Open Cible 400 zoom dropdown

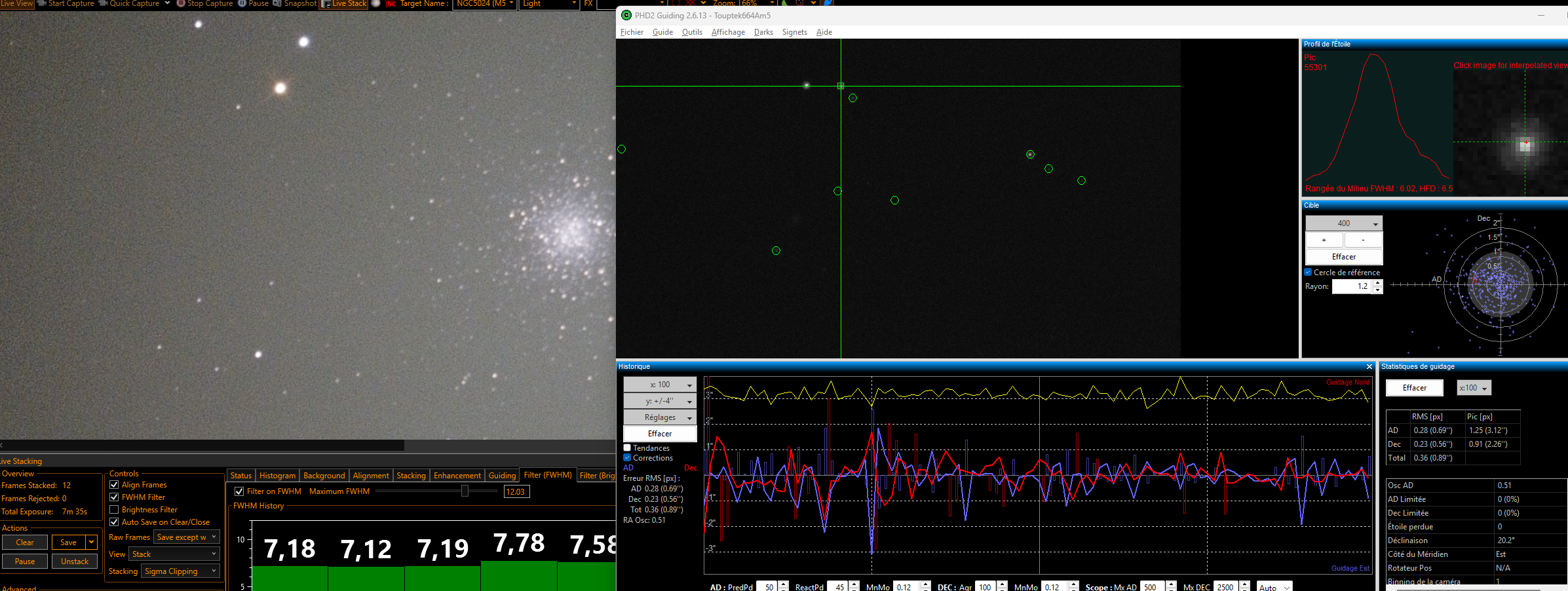[x=1344, y=223]
